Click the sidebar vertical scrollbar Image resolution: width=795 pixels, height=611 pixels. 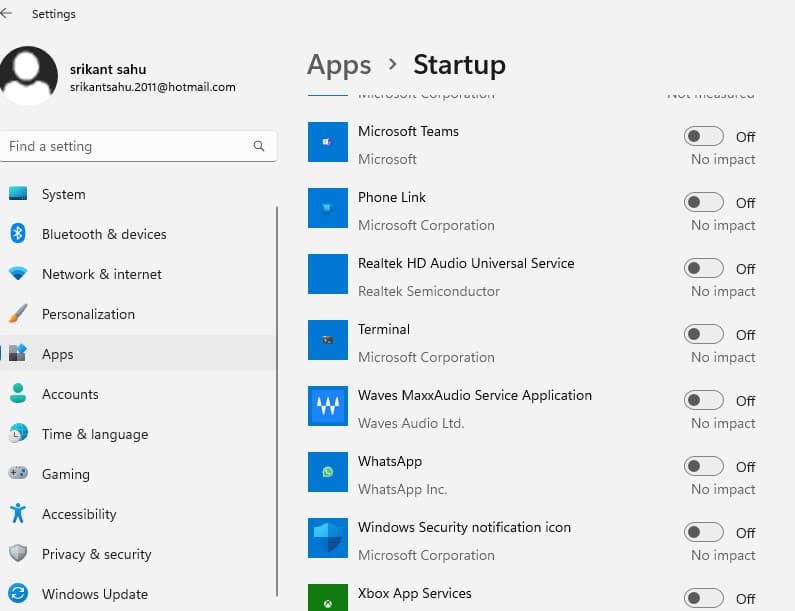click(x=277, y=400)
